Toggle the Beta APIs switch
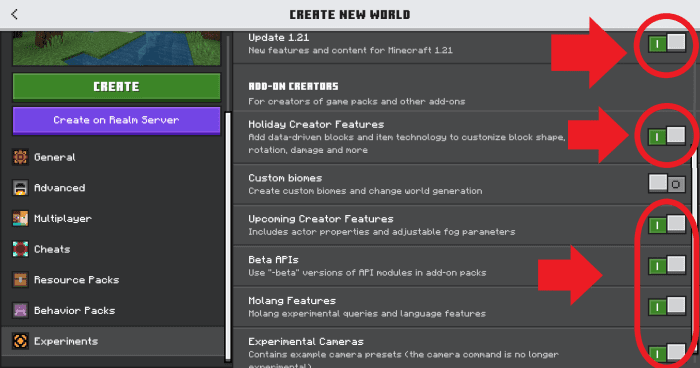Screen dimensions: 700x368 667,266
